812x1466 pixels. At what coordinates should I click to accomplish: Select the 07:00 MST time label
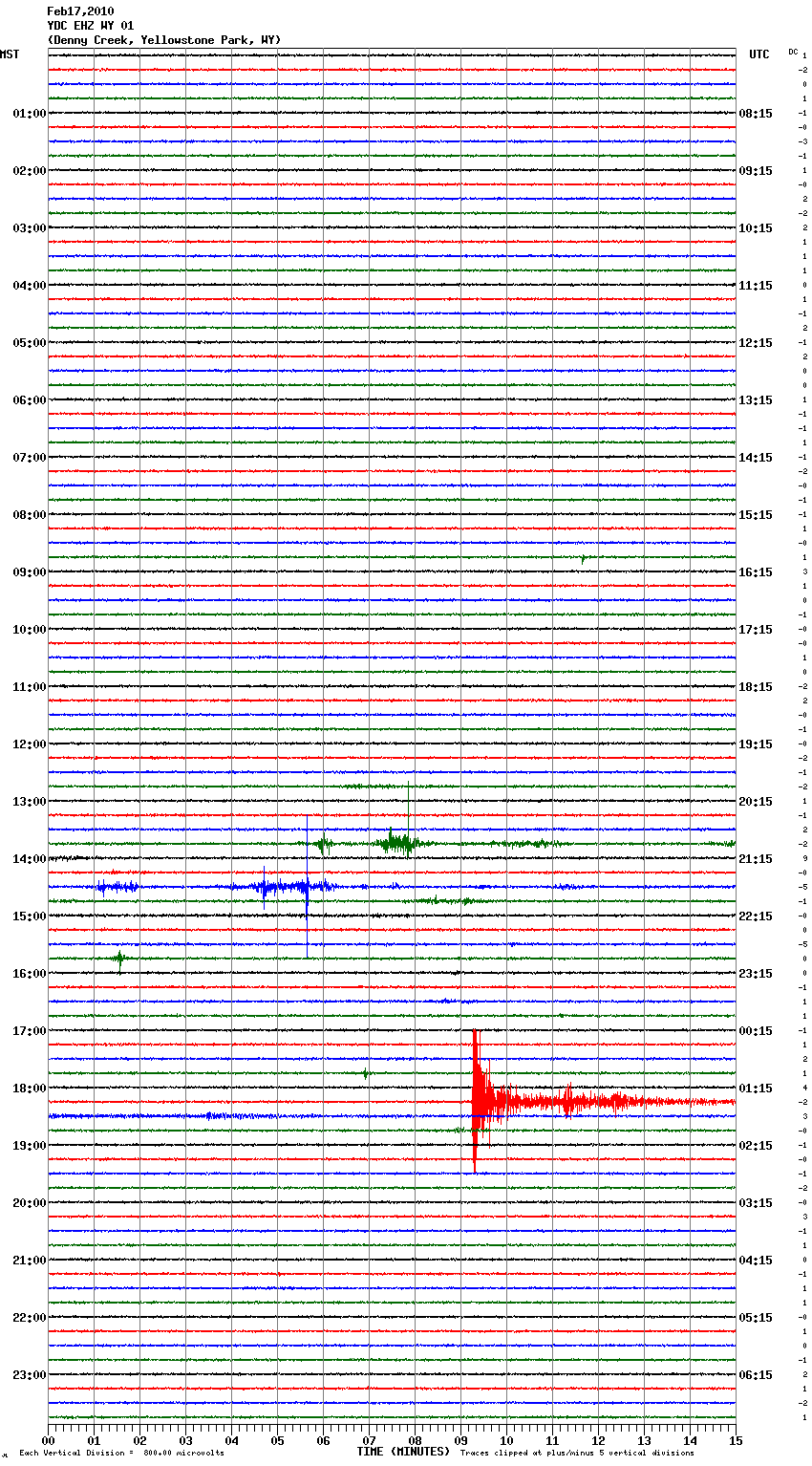(x=30, y=458)
